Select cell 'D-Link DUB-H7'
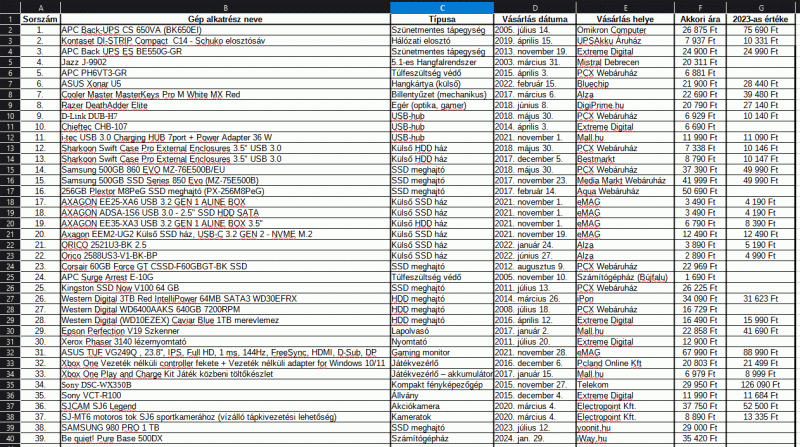This screenshot has height=447, width=800. coord(225,116)
